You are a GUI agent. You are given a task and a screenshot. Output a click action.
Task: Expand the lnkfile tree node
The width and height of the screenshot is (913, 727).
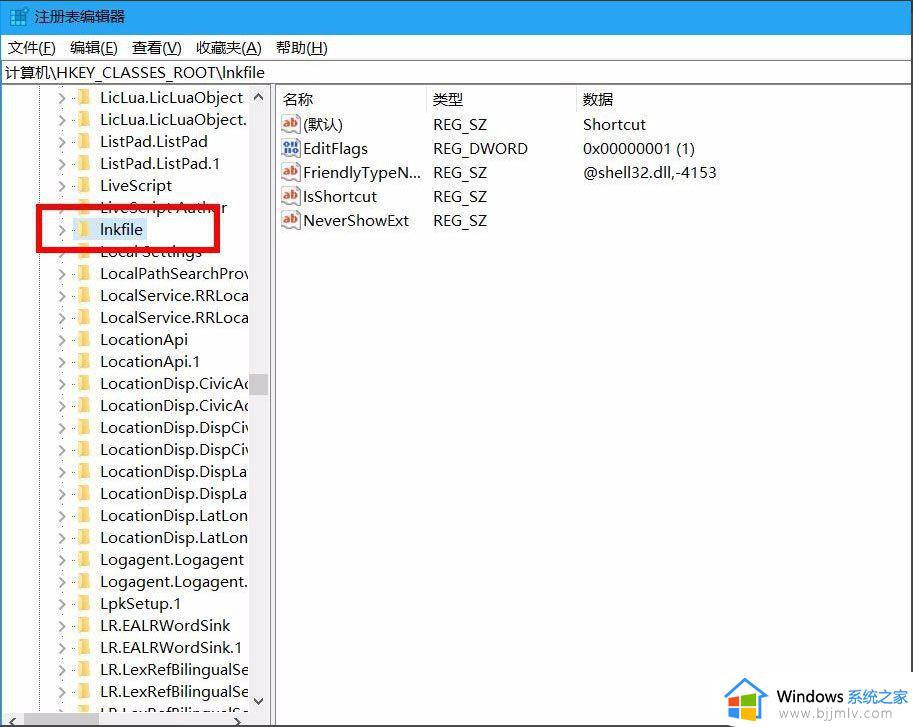(62, 230)
